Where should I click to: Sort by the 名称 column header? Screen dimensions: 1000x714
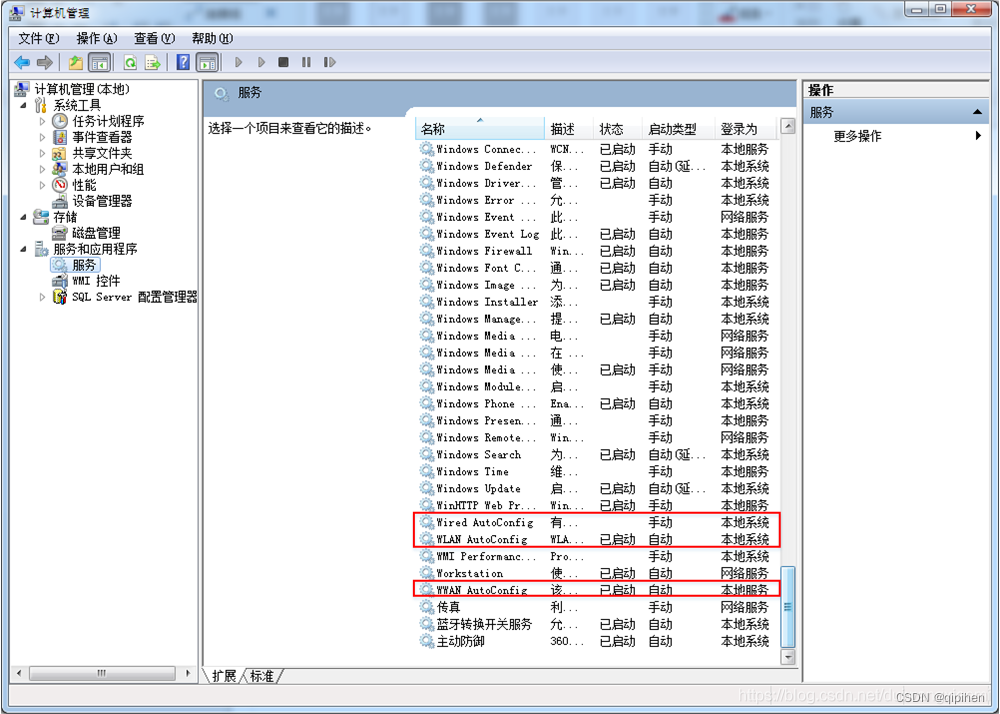tap(480, 129)
